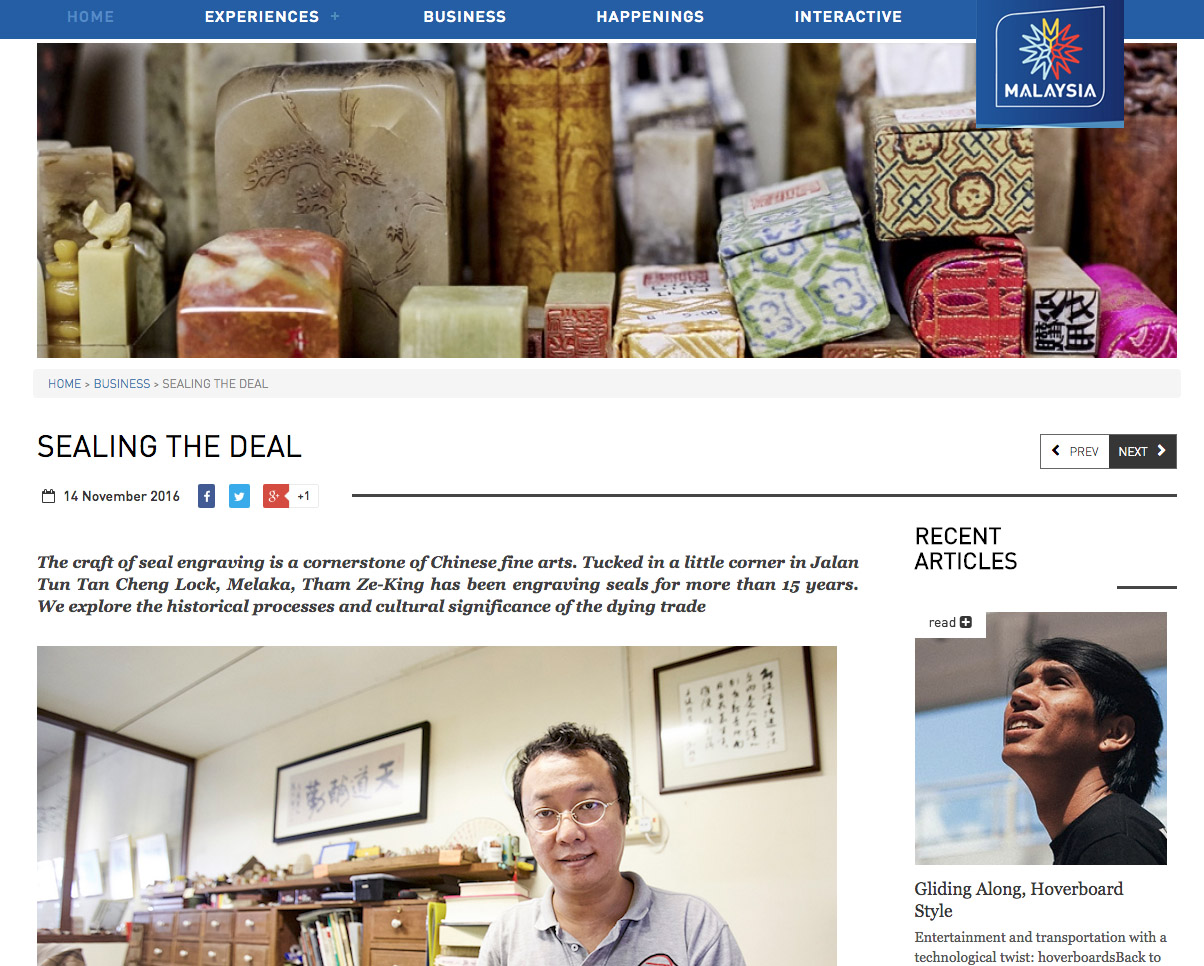Go to the previous article with PREV
The height and width of the screenshot is (966, 1204).
point(1075,451)
